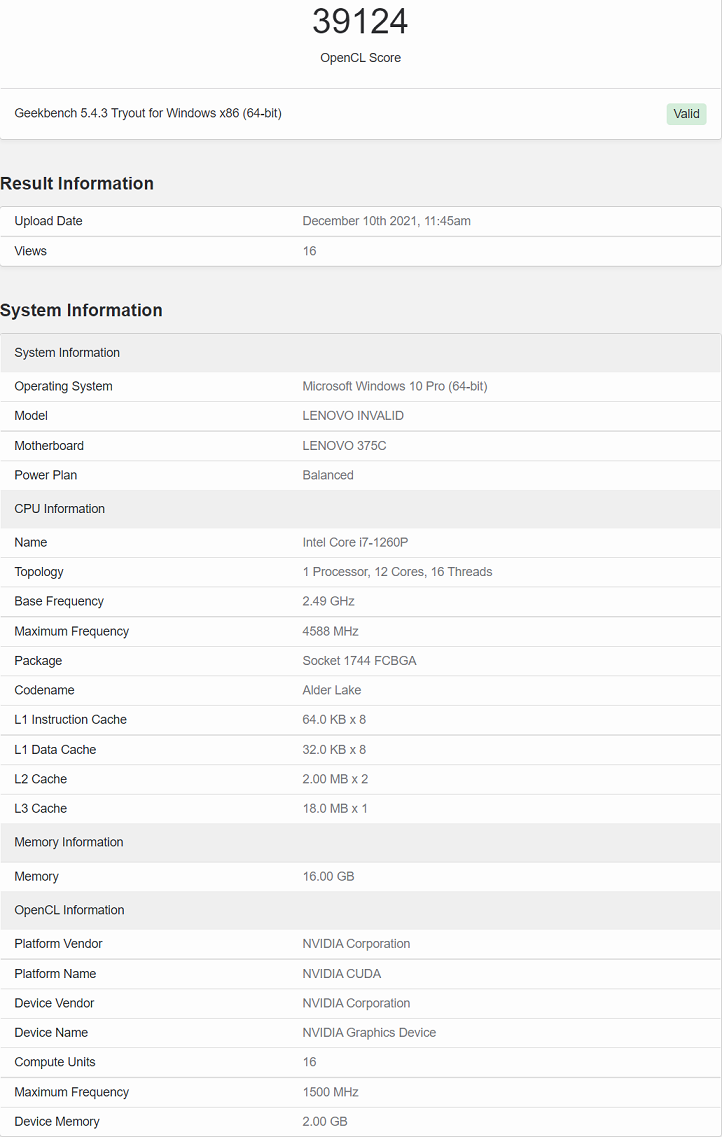Select the Geekbench 5.4.3 Tryout version text
This screenshot has height=1137, width=722.
pyautogui.click(x=148, y=113)
